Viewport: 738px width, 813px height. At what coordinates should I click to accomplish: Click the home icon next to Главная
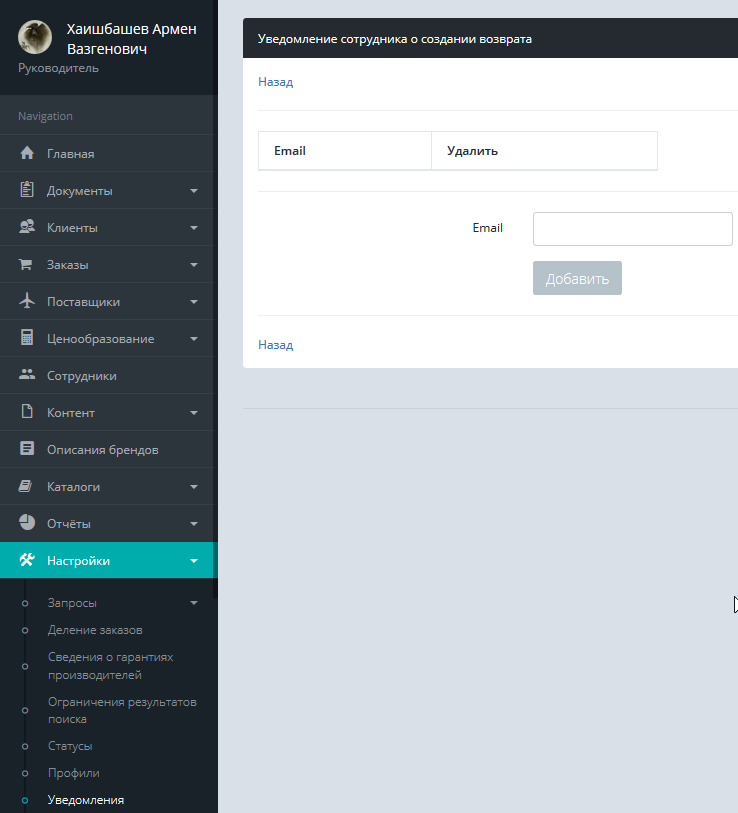coord(27,154)
